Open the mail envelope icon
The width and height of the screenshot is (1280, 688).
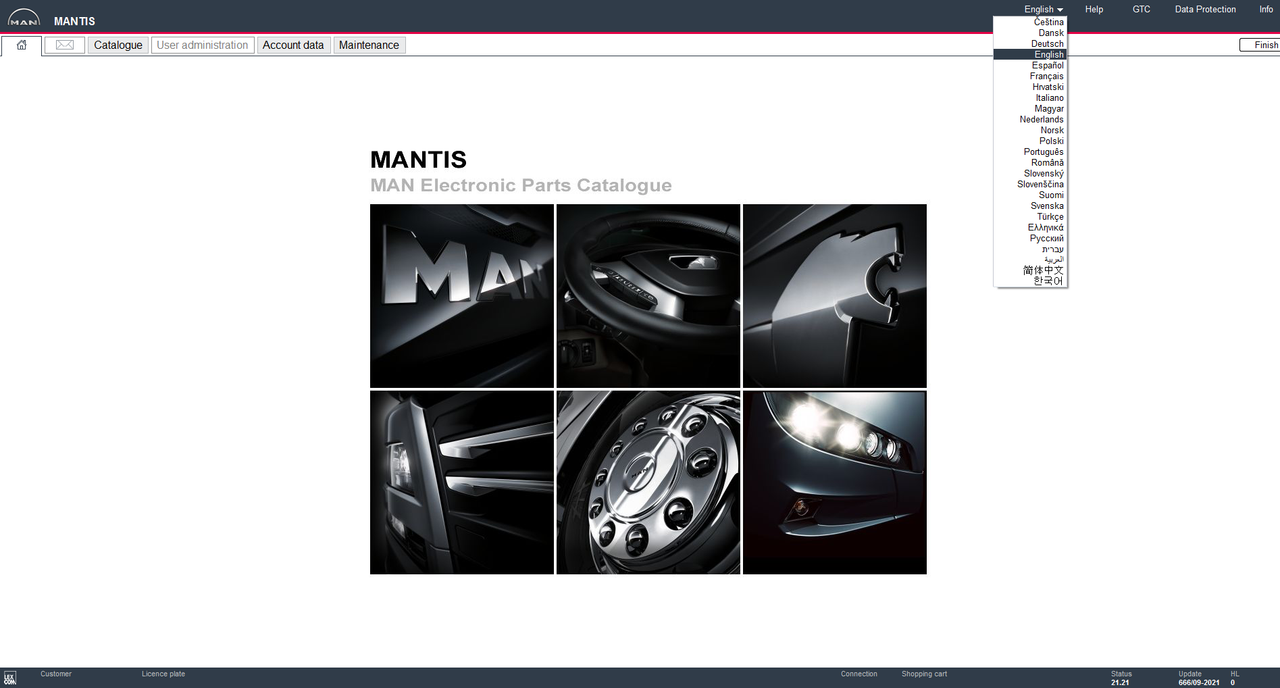64,45
